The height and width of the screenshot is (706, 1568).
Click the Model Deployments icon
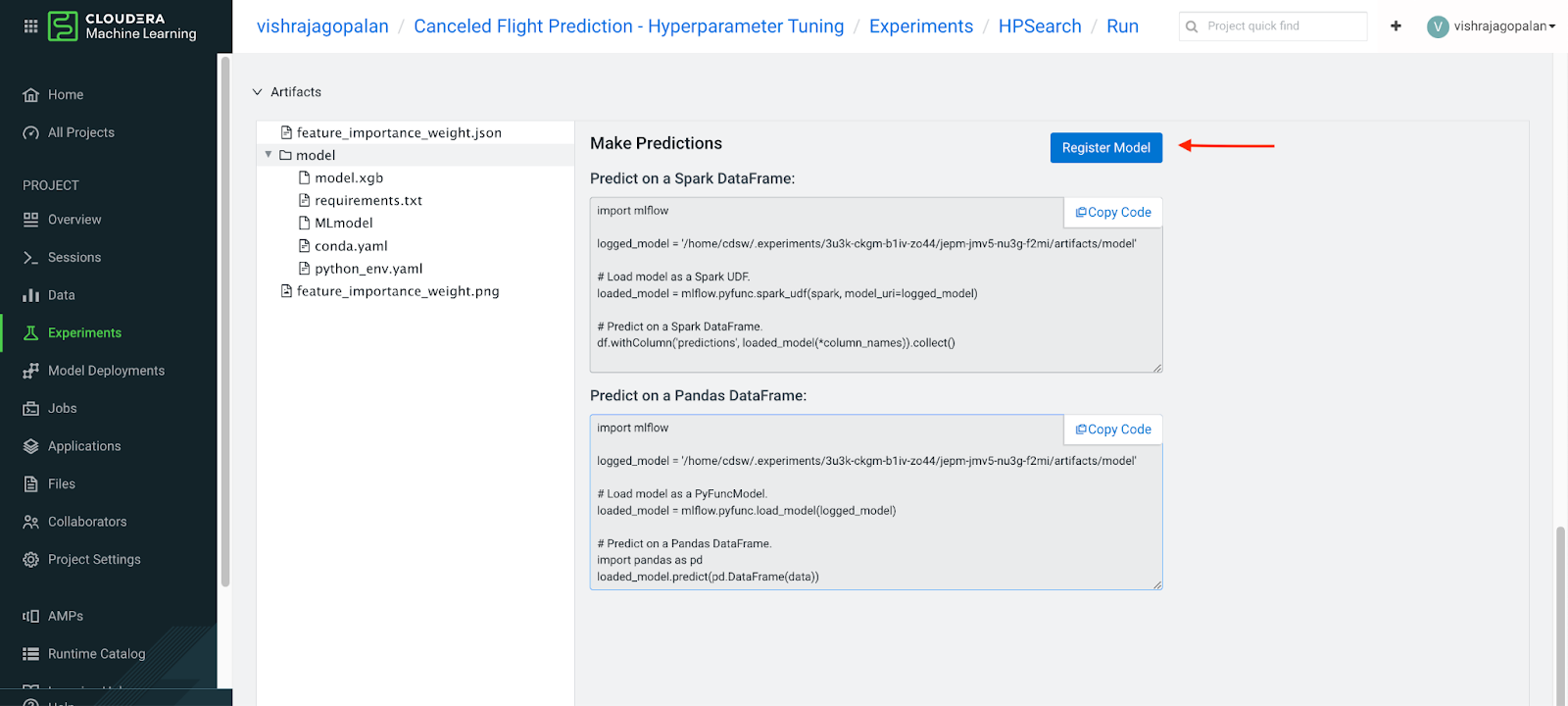click(31, 371)
